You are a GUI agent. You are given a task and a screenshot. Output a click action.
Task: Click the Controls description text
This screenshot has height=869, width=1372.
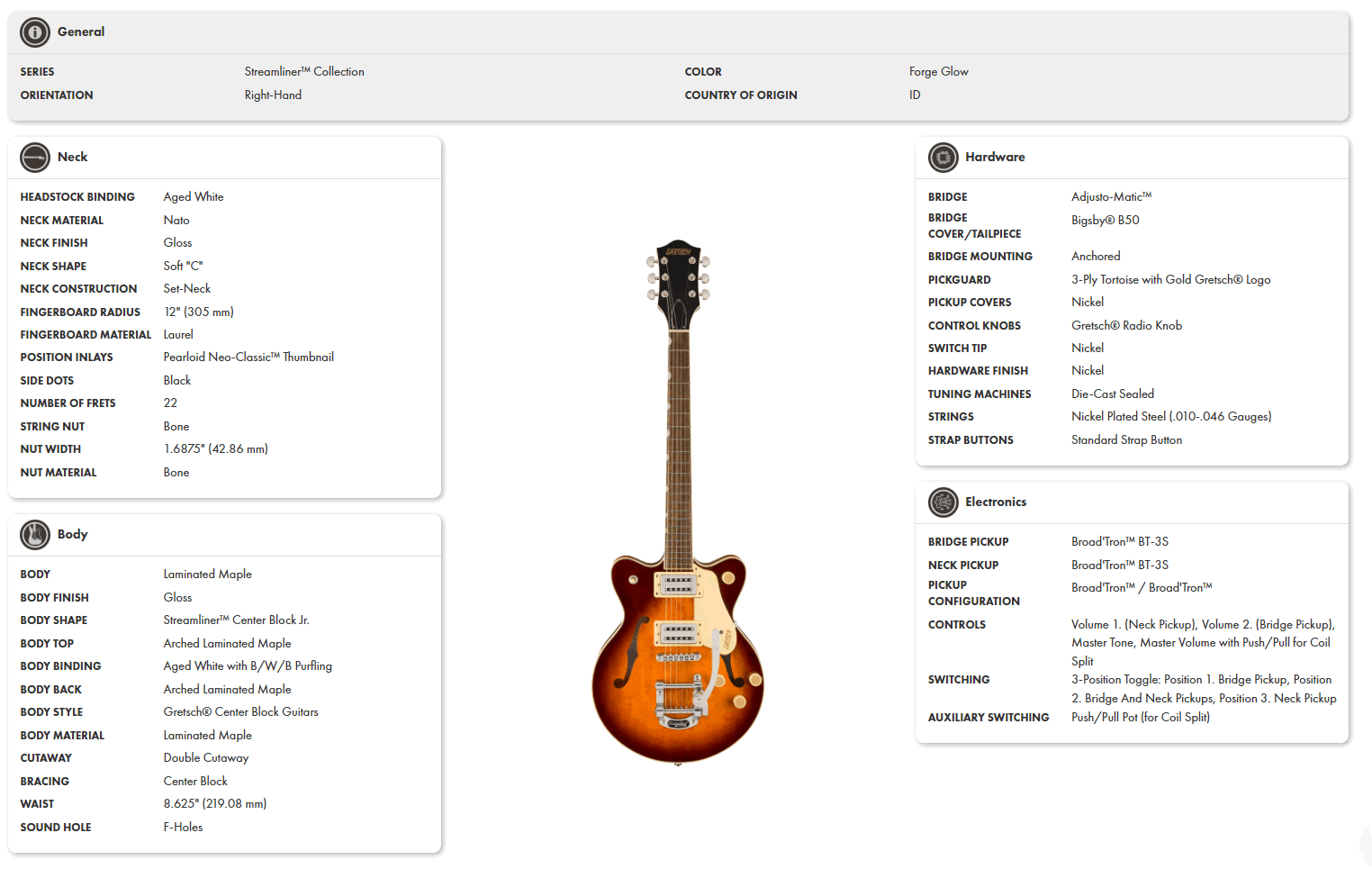click(x=1203, y=642)
